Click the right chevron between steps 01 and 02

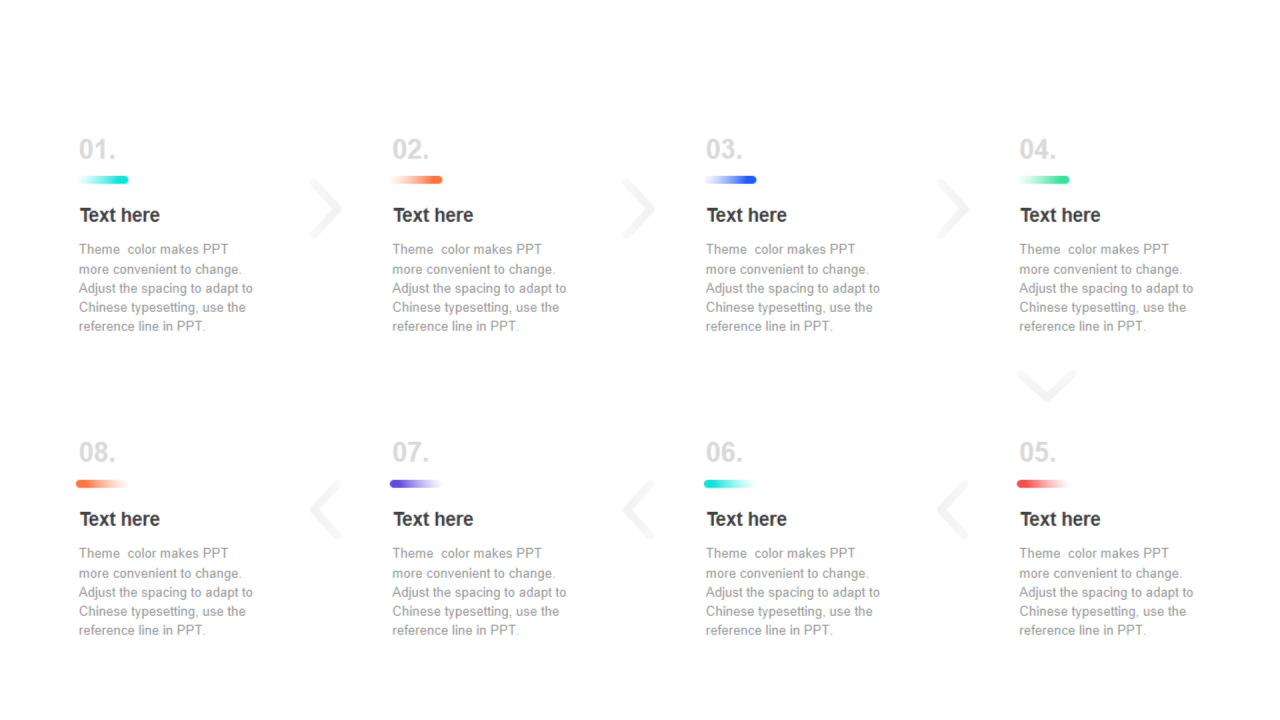click(327, 209)
